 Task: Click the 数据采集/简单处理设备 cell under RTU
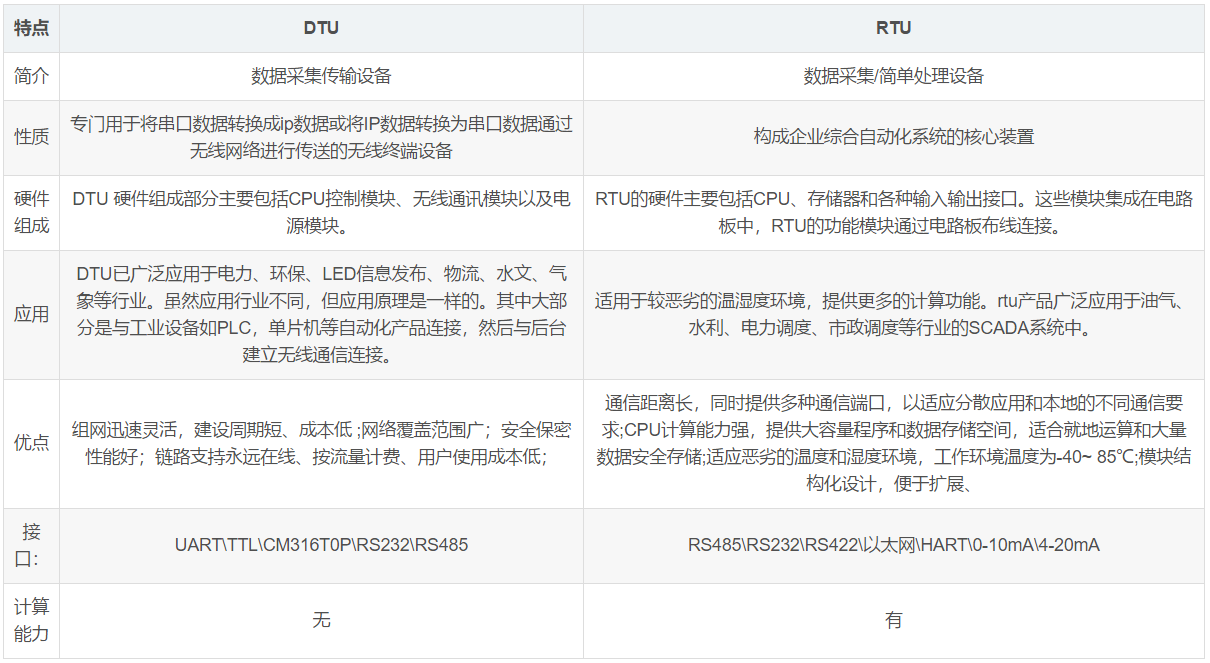click(893, 76)
